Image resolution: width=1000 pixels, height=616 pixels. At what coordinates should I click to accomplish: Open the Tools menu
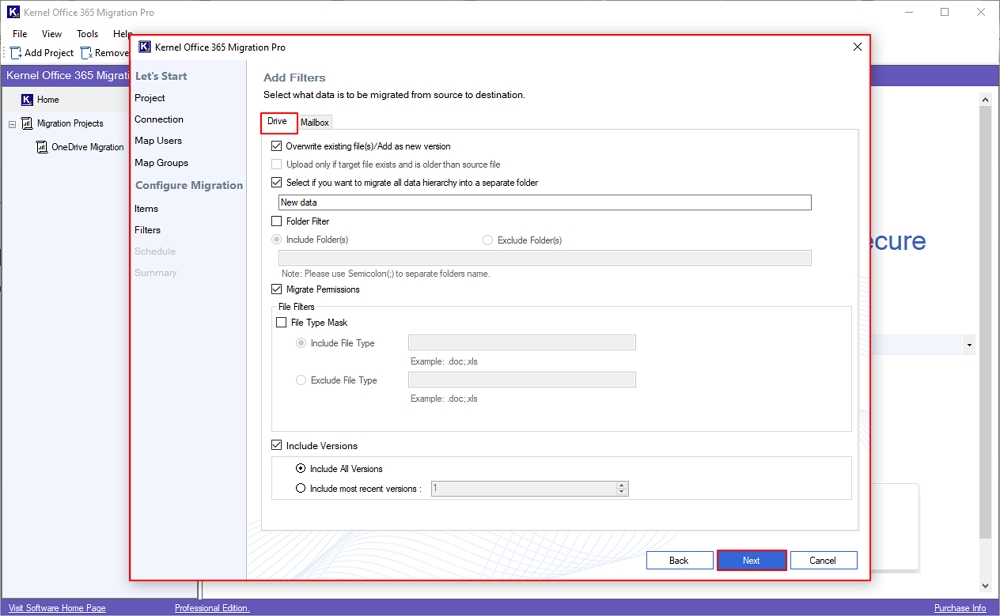87,34
